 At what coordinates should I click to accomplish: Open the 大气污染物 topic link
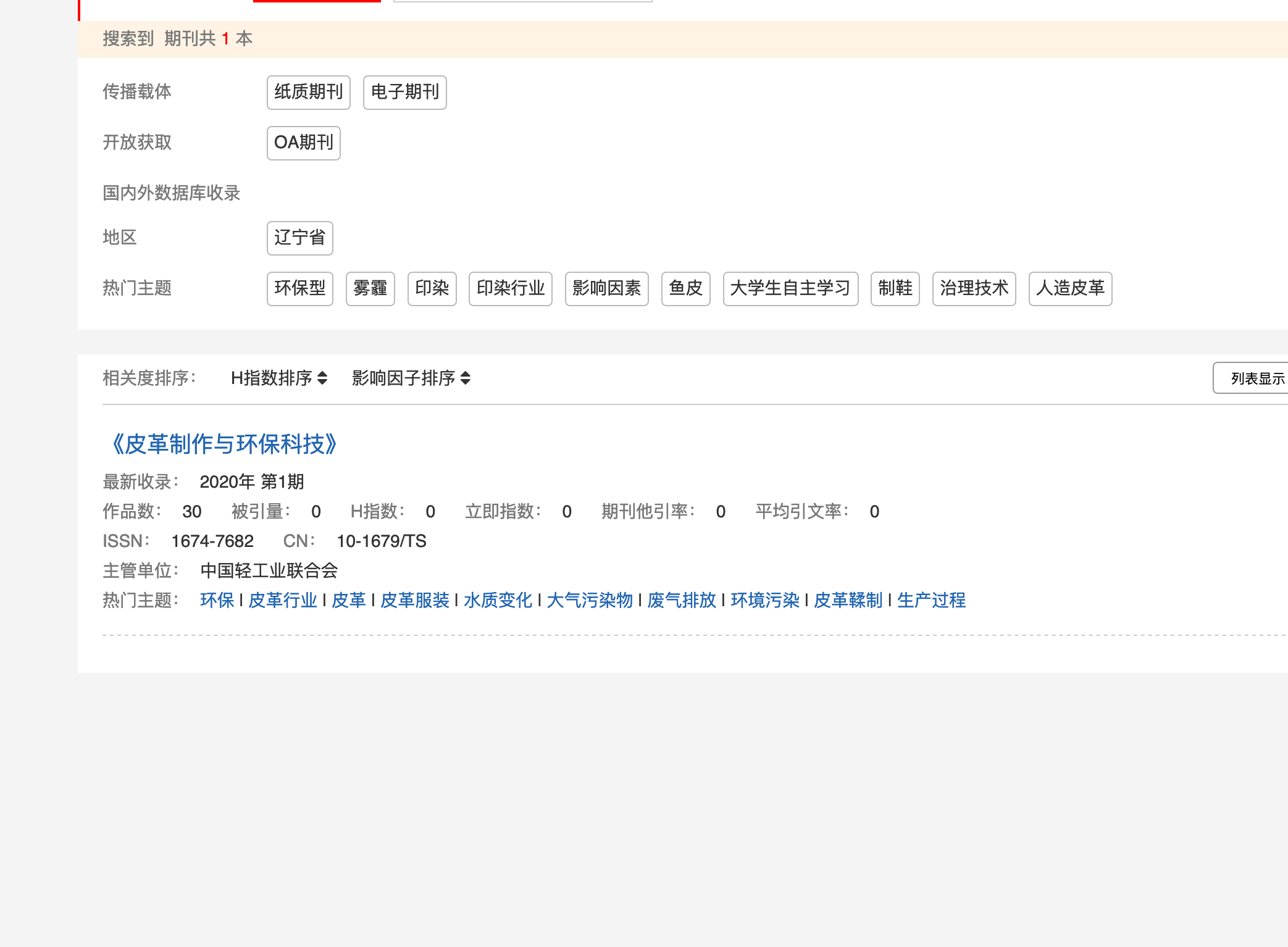tap(590, 600)
